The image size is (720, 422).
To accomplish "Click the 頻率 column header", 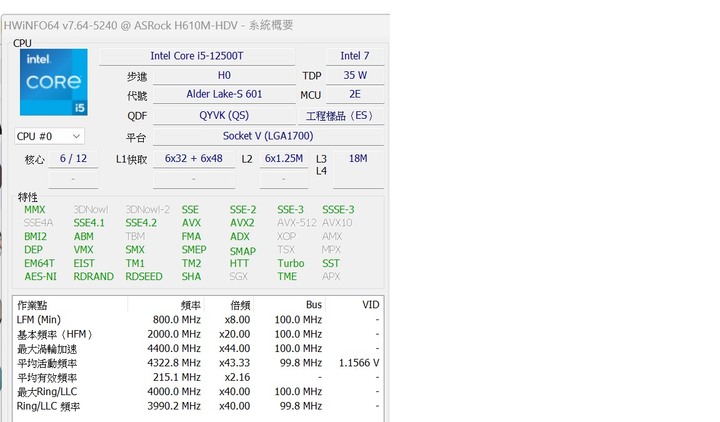I will pos(166,305).
